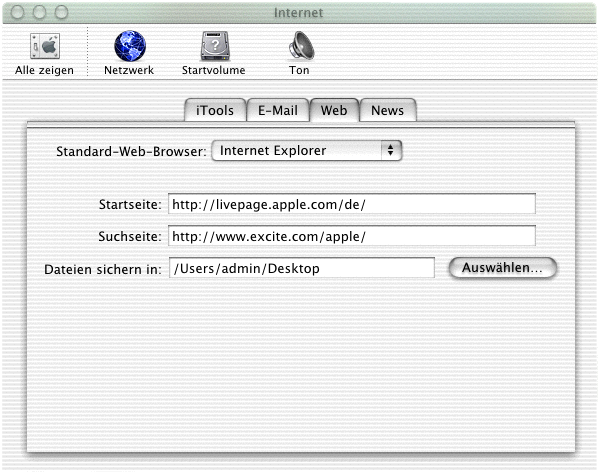Image resolution: width=599 pixels, height=472 pixels.
Task: Click the Internet window title bar
Action: pos(298,13)
